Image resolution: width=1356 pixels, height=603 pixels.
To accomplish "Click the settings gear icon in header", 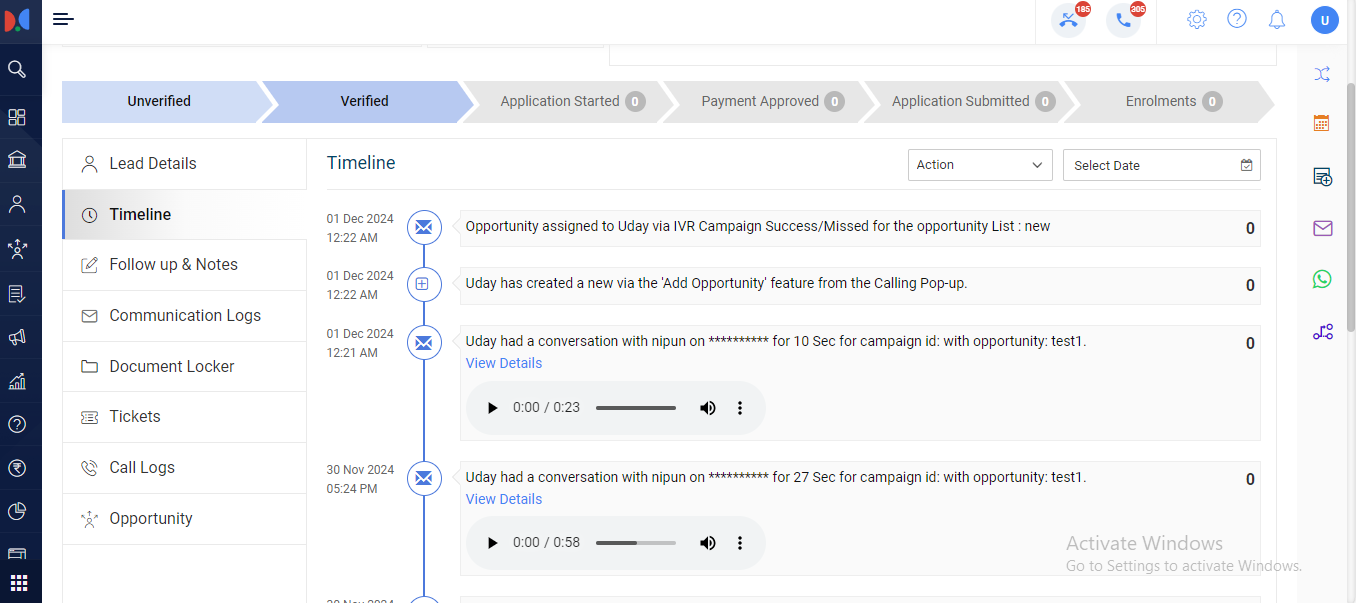I will click(x=1196, y=20).
